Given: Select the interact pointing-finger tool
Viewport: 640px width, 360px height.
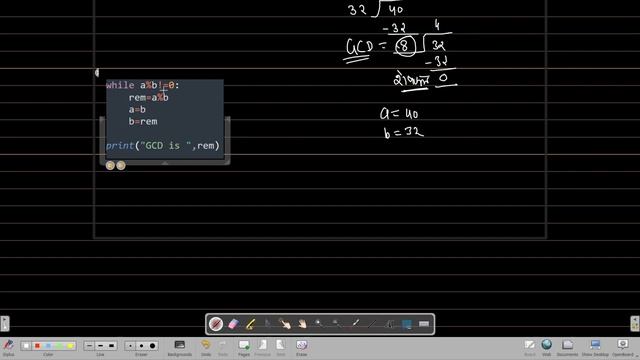Looking at the screenshot, I should point(284,324).
